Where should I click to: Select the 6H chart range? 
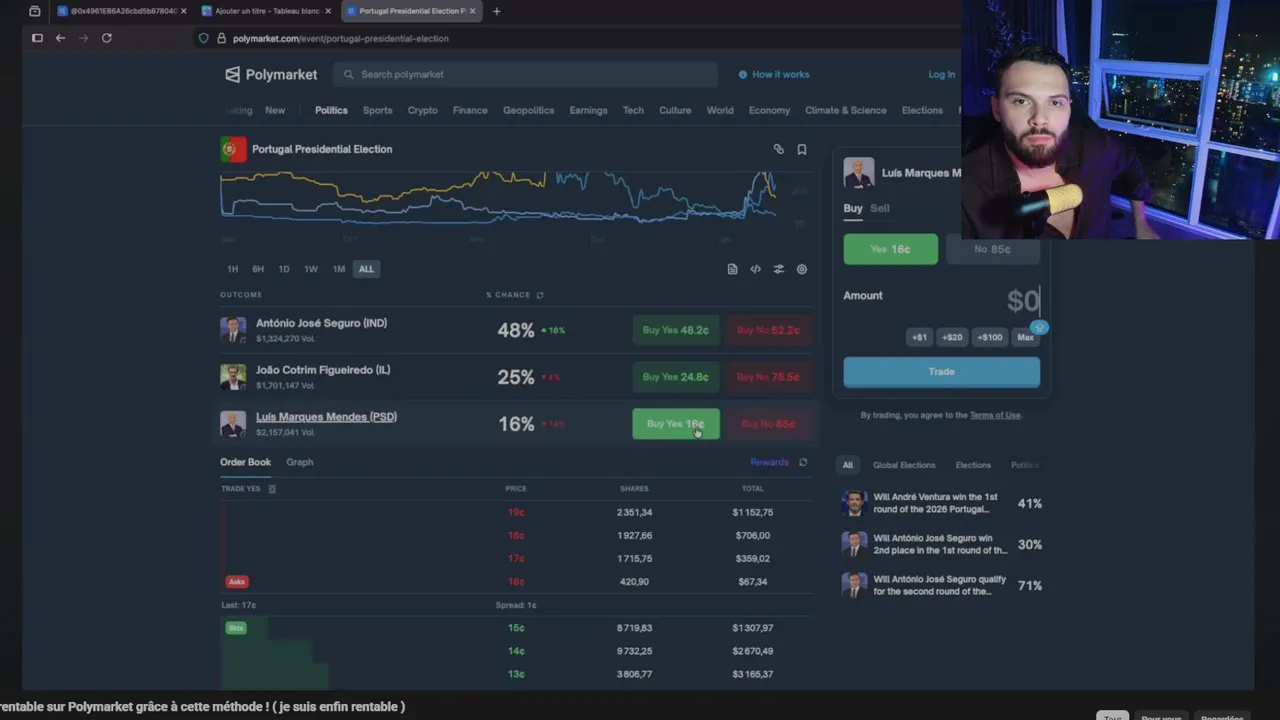pyautogui.click(x=258, y=269)
